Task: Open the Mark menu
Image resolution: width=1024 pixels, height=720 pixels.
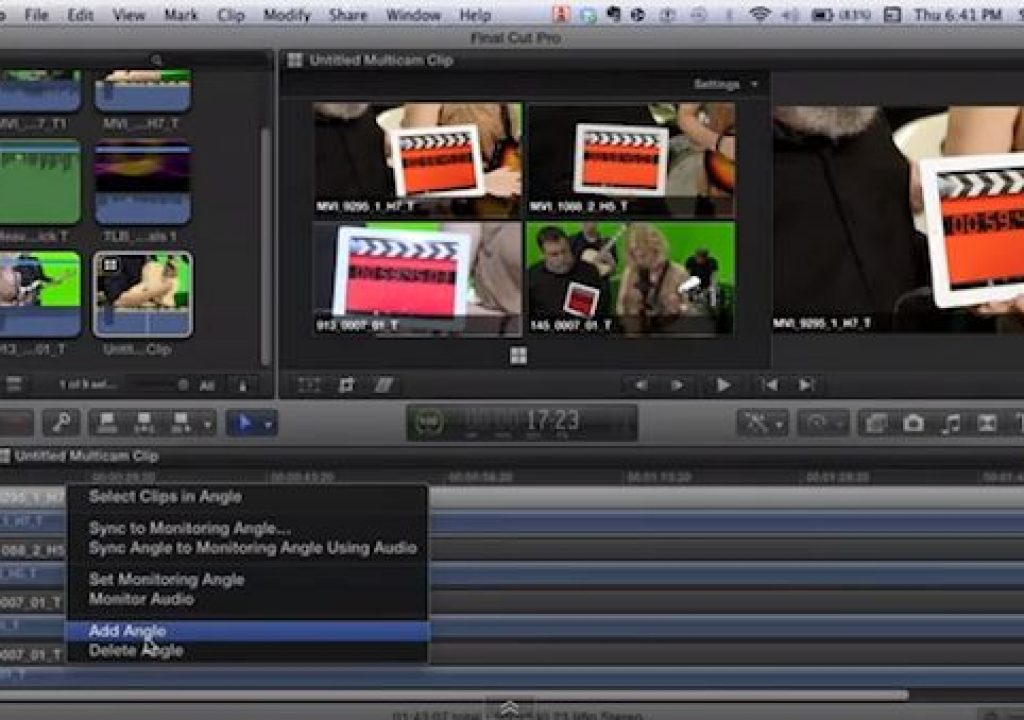Action: (x=181, y=14)
